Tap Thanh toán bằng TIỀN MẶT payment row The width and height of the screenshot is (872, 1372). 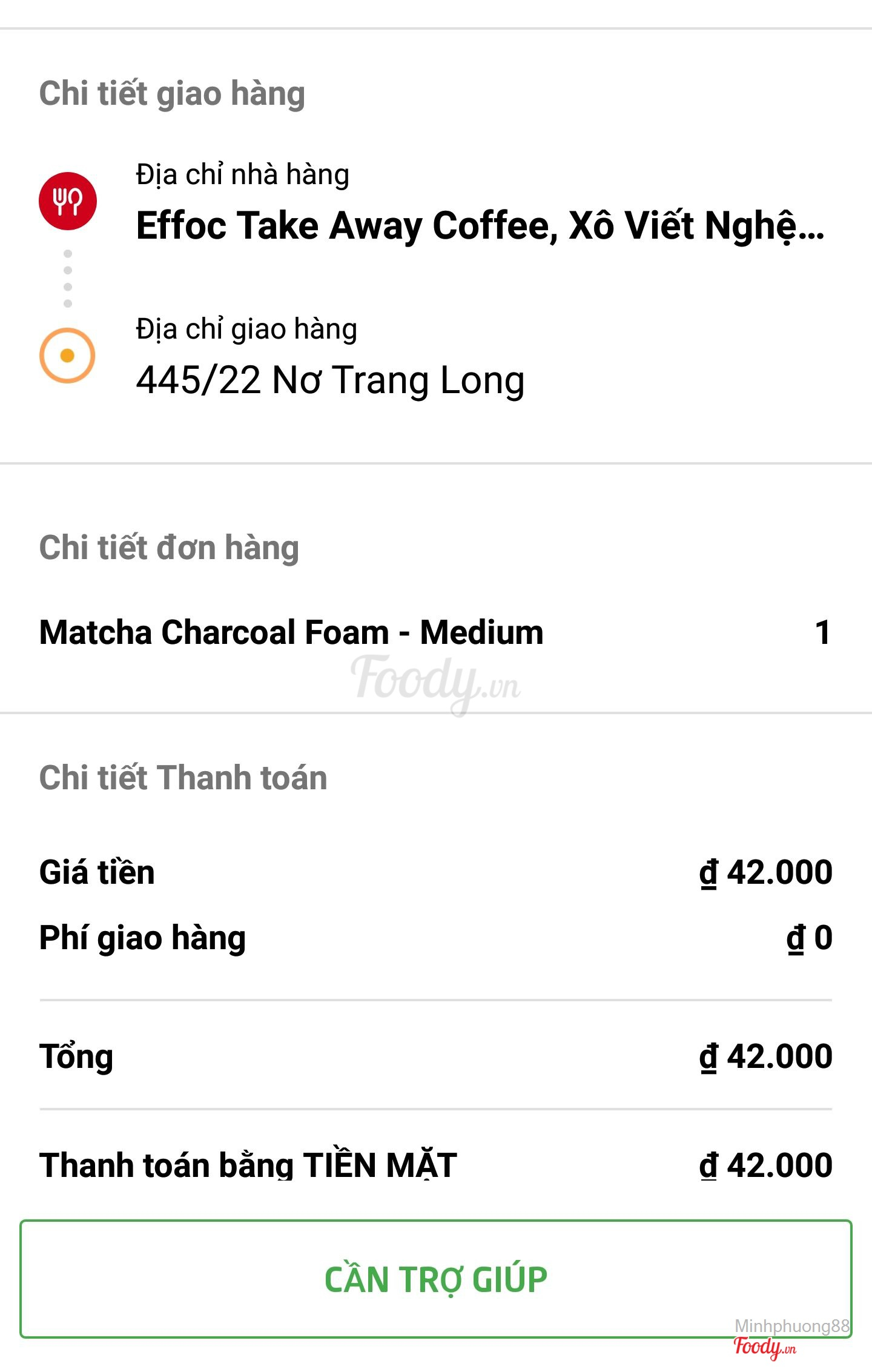pos(248,1164)
